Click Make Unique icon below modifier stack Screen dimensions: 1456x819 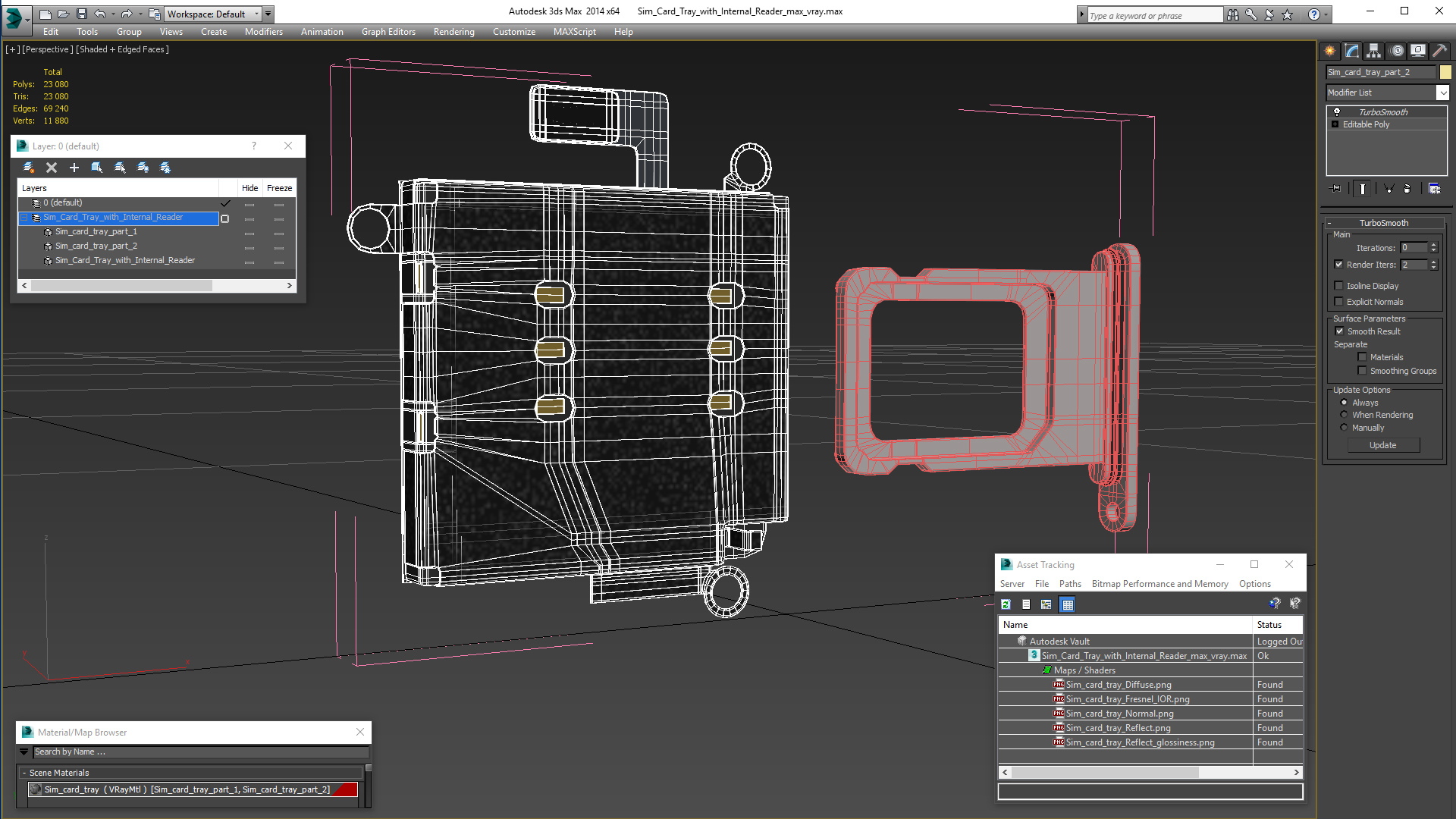(x=1389, y=188)
